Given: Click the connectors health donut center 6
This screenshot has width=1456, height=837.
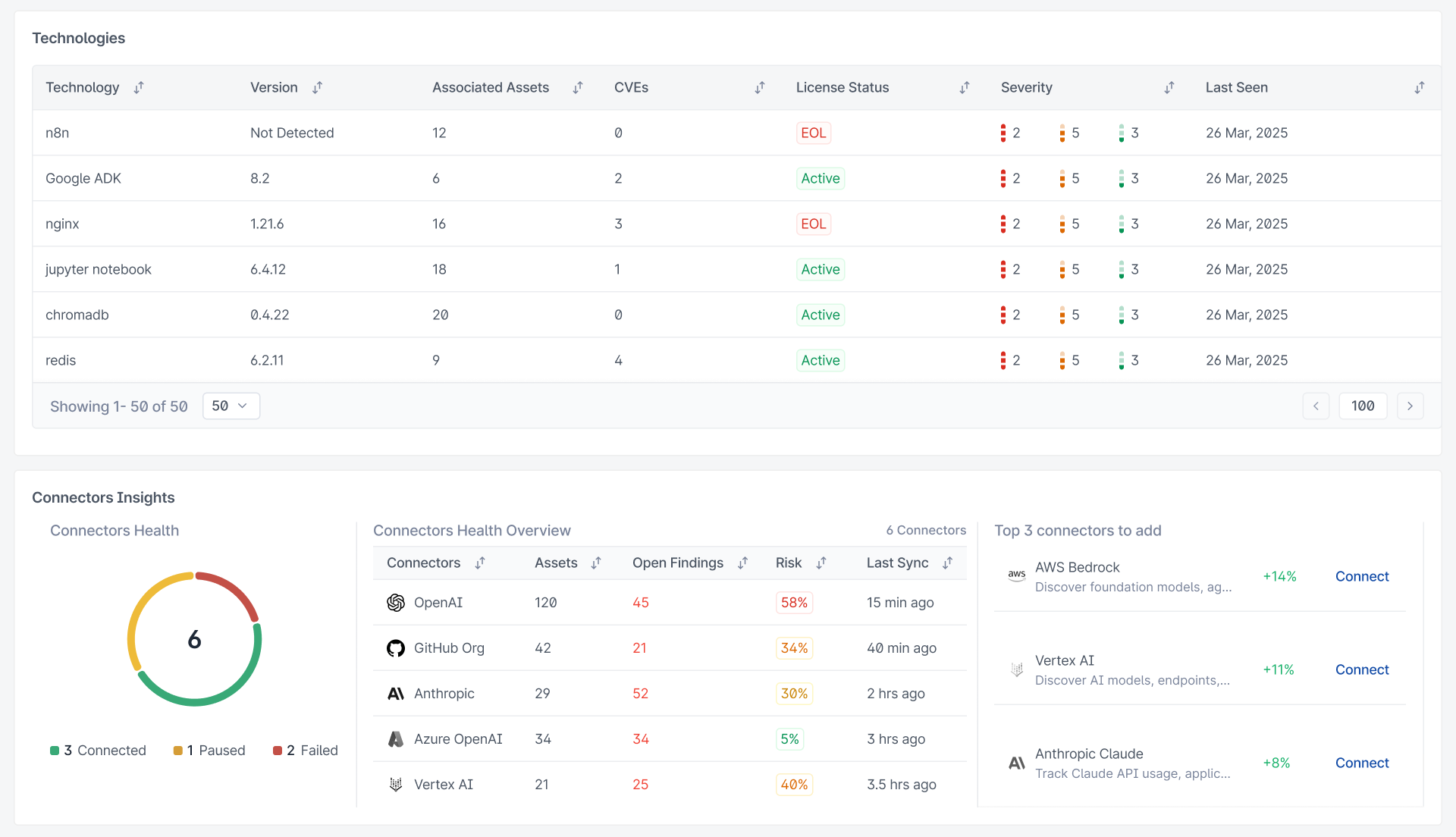Looking at the screenshot, I should pos(195,640).
